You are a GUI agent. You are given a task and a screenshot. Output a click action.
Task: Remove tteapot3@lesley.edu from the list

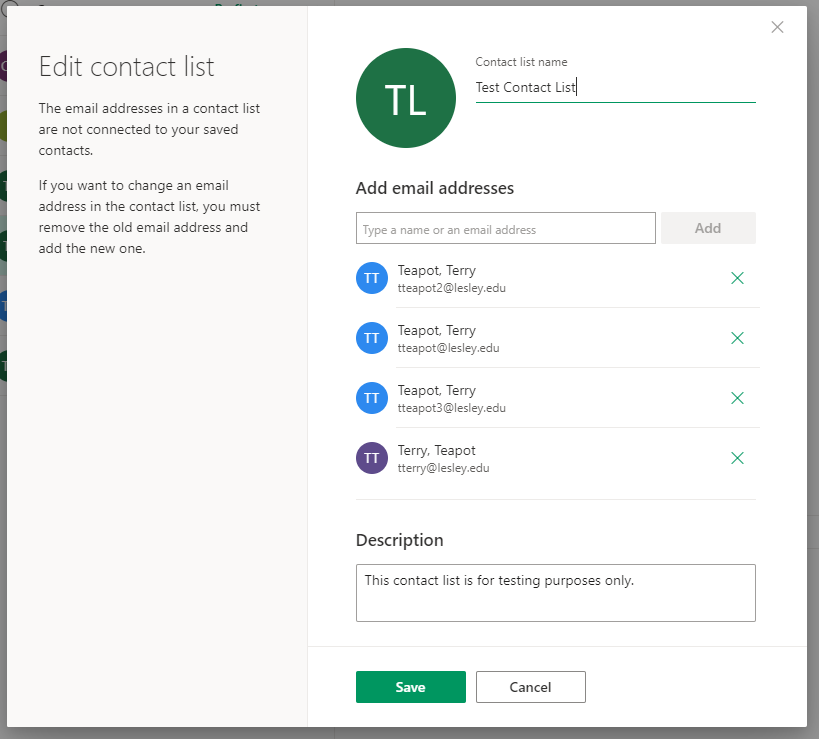click(x=737, y=398)
